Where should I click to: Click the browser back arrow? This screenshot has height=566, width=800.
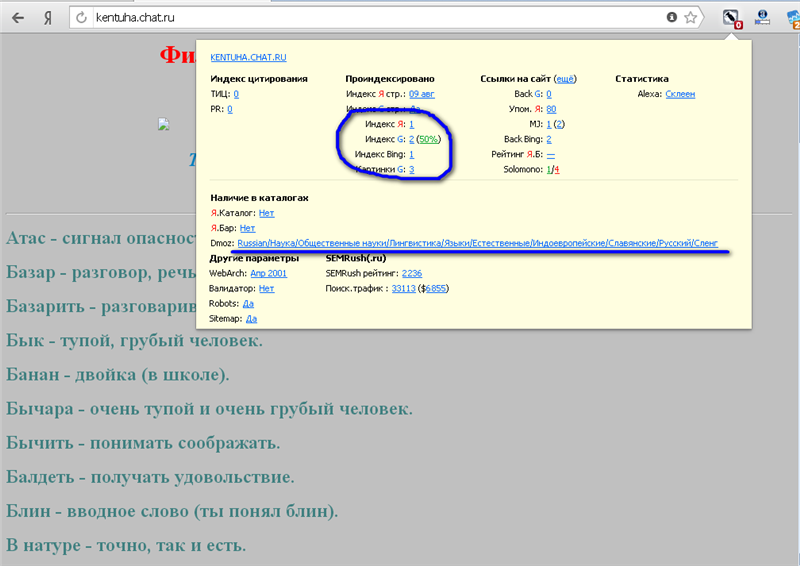pyautogui.click(x=18, y=18)
